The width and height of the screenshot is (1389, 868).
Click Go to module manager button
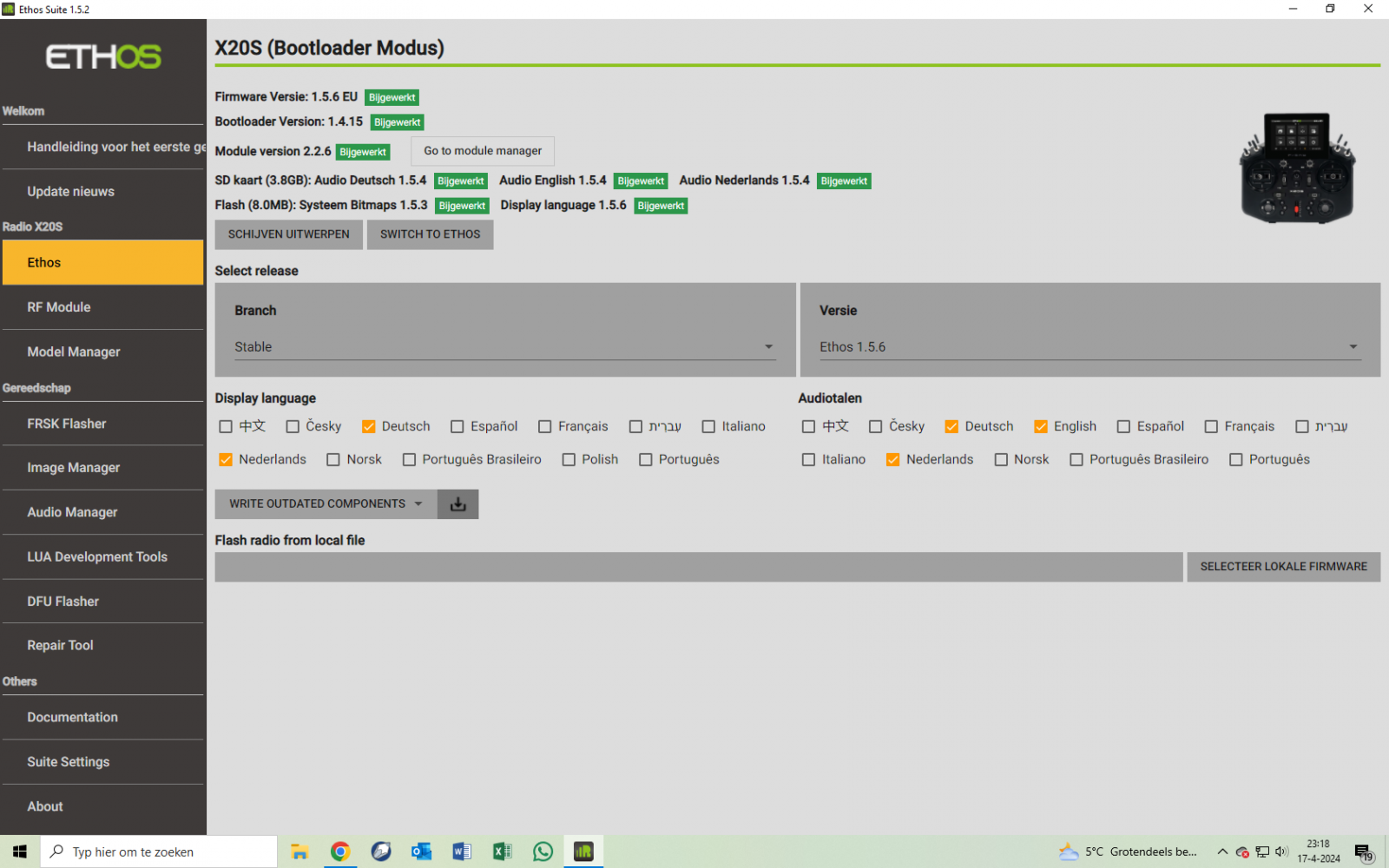point(483,151)
